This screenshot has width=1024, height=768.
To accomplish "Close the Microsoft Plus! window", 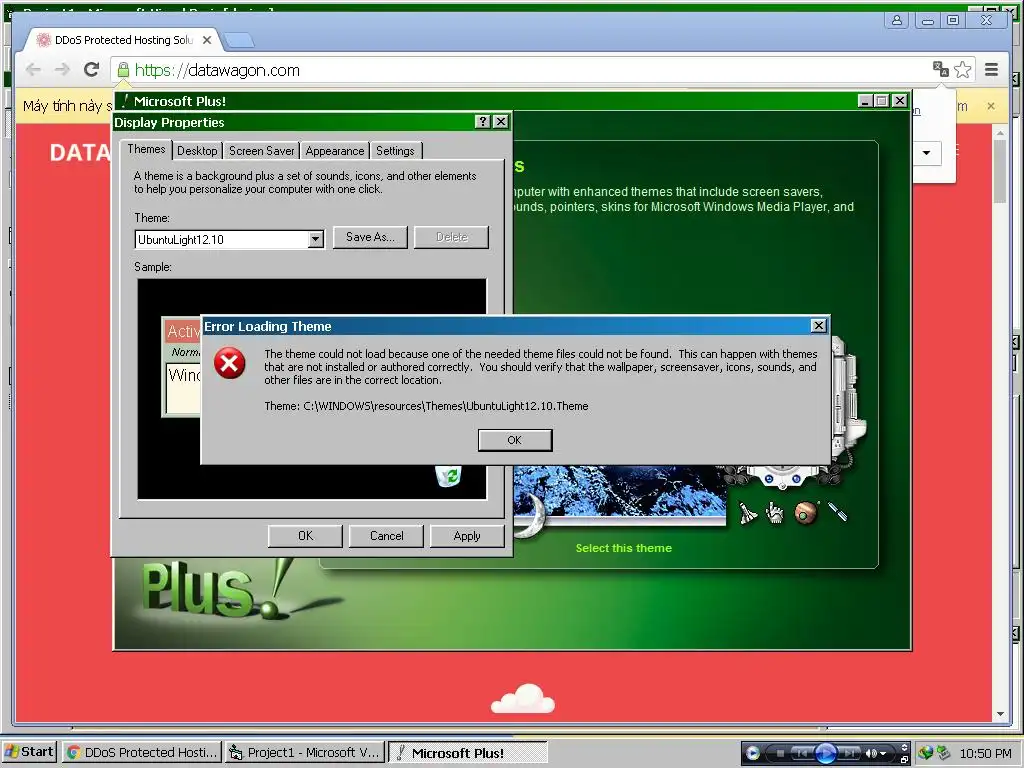I will (x=899, y=101).
